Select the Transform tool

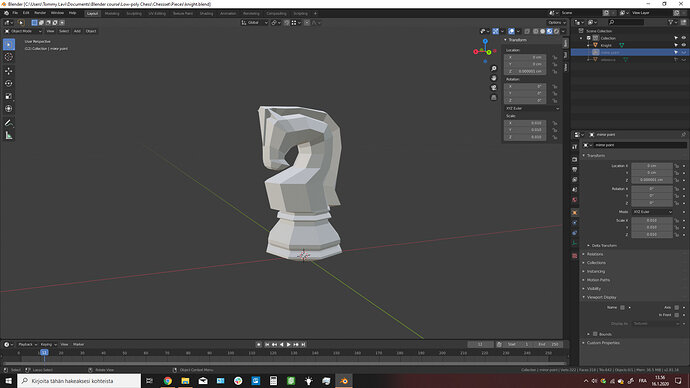click(x=9, y=109)
